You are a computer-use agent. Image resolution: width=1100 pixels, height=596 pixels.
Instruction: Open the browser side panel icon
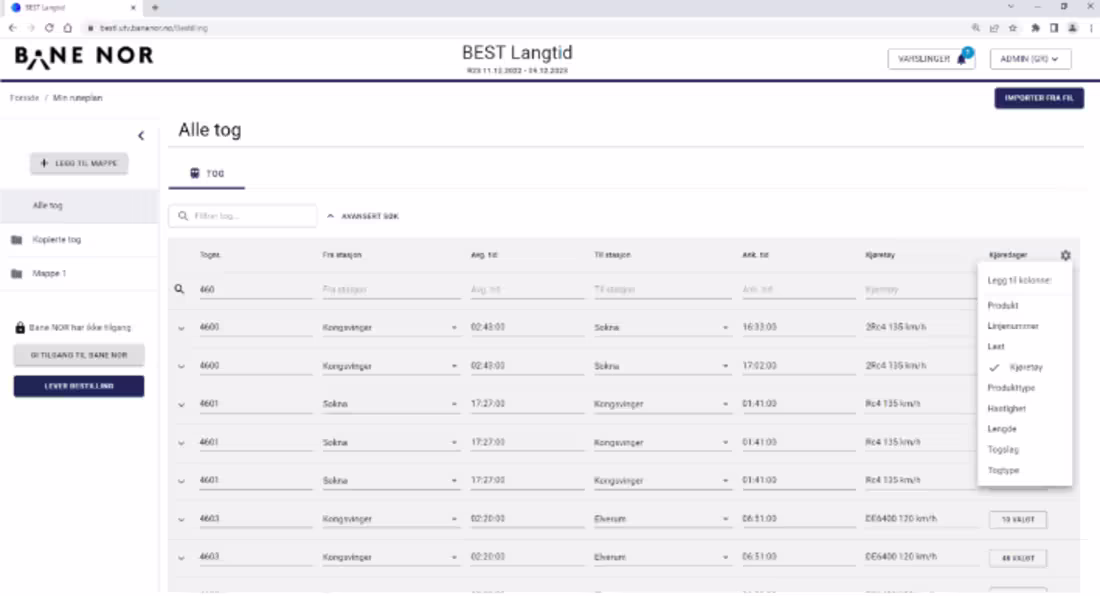point(1054,28)
